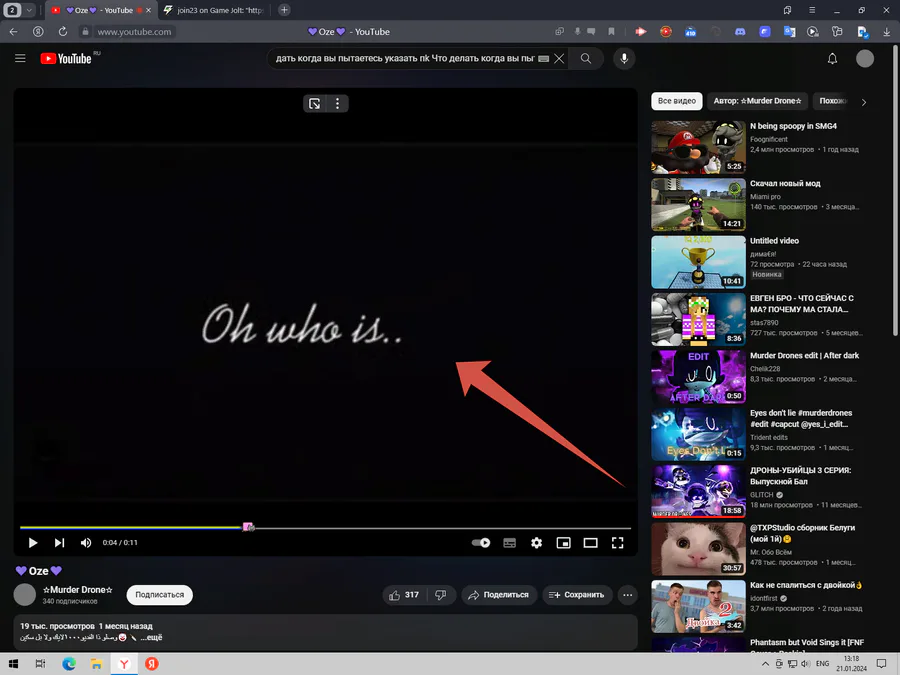Go to the YouTube home logo
The image size is (900, 675).
[x=66, y=59]
